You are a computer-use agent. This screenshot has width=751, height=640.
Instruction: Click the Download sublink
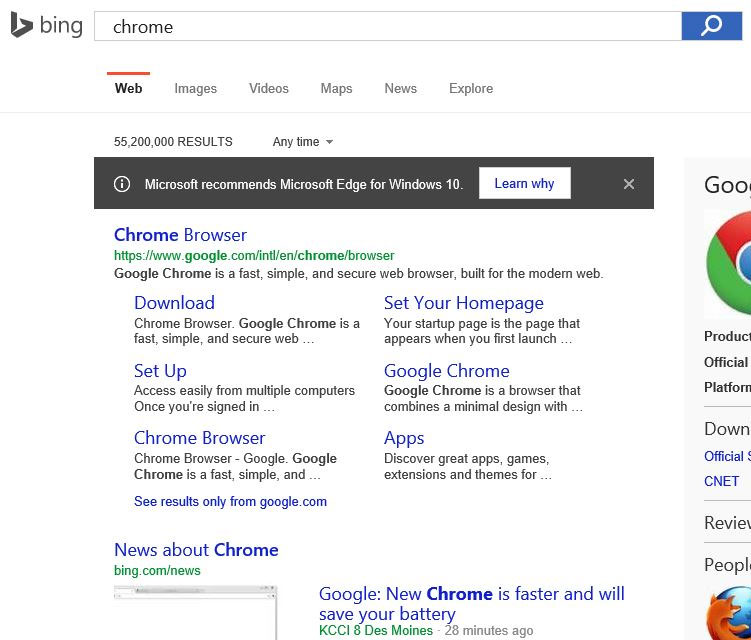(174, 303)
